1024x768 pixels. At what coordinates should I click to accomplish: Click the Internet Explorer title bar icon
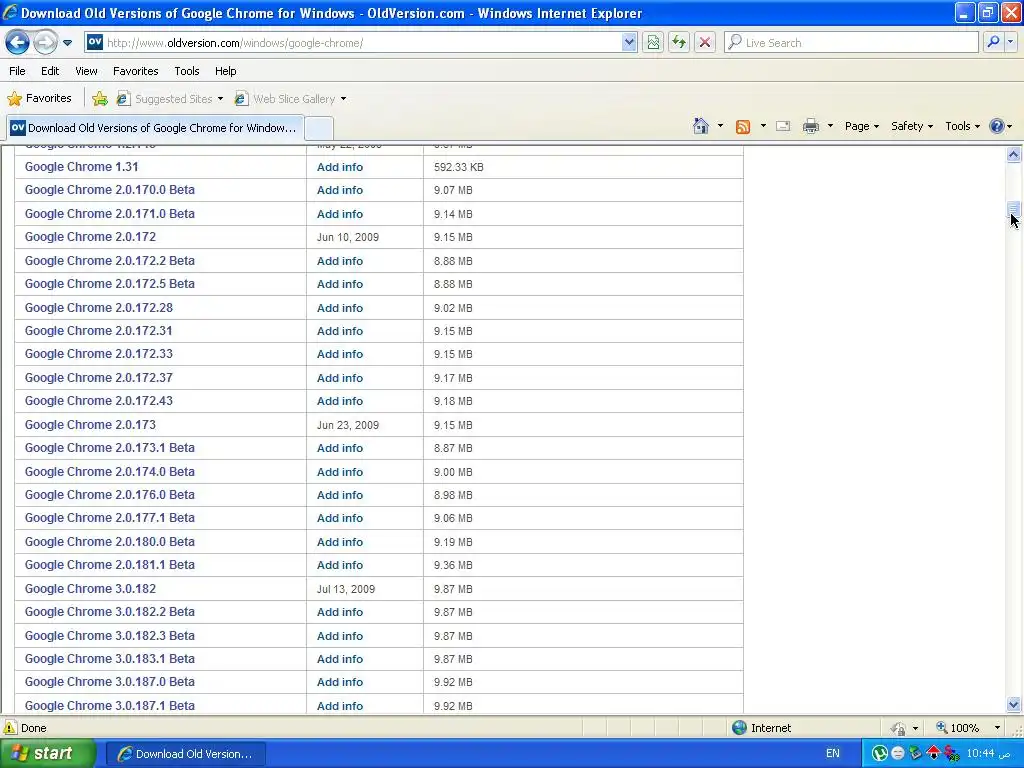tap(10, 12)
